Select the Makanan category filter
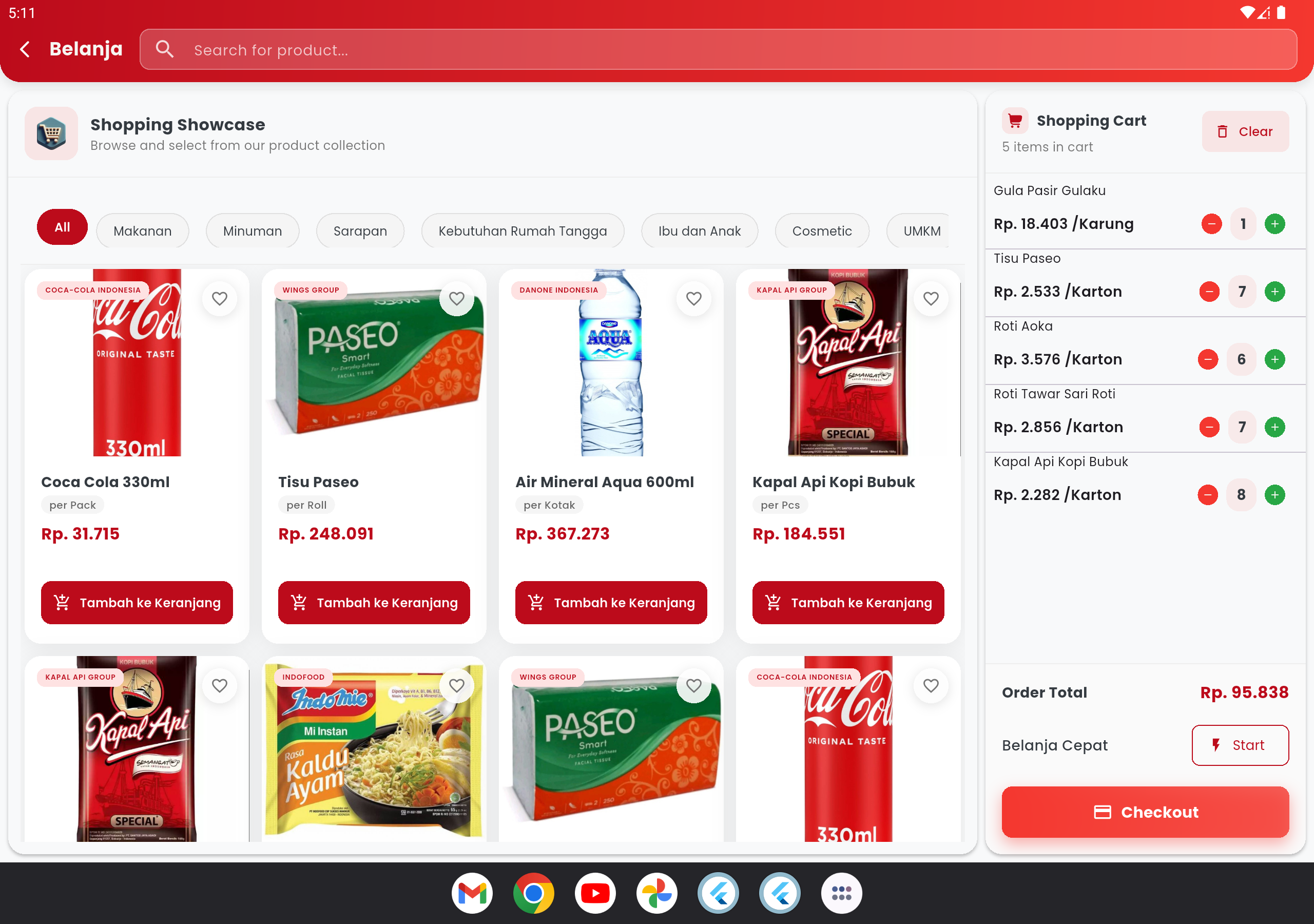 pyautogui.click(x=143, y=230)
